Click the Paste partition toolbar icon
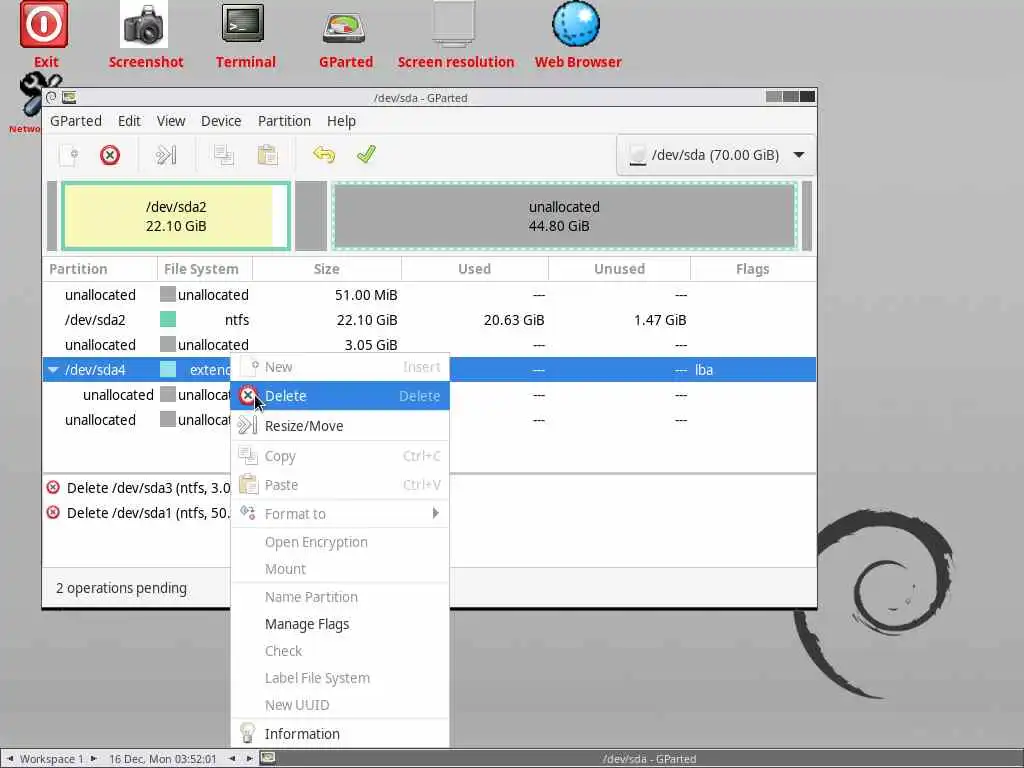1024x768 pixels. click(267, 155)
